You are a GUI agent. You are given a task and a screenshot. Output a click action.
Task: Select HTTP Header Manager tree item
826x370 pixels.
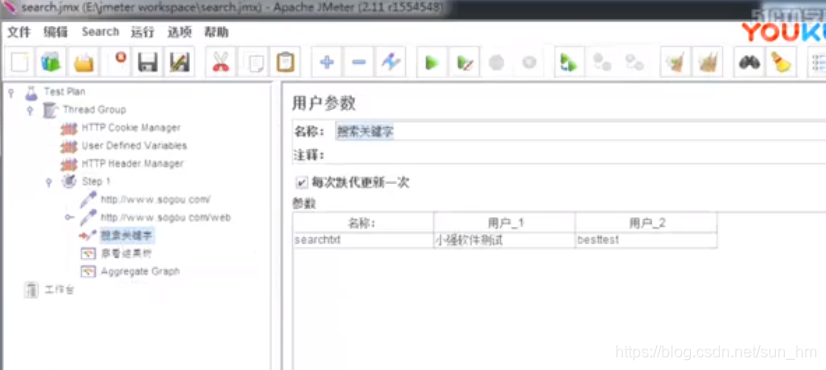point(133,163)
